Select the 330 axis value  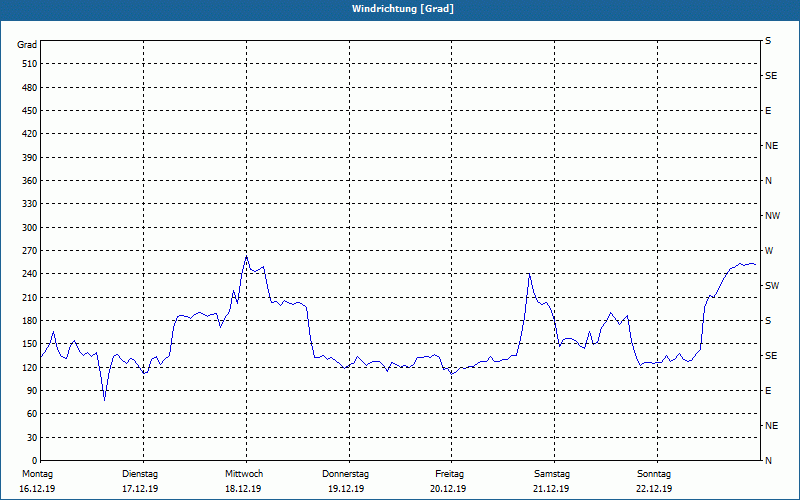point(30,204)
